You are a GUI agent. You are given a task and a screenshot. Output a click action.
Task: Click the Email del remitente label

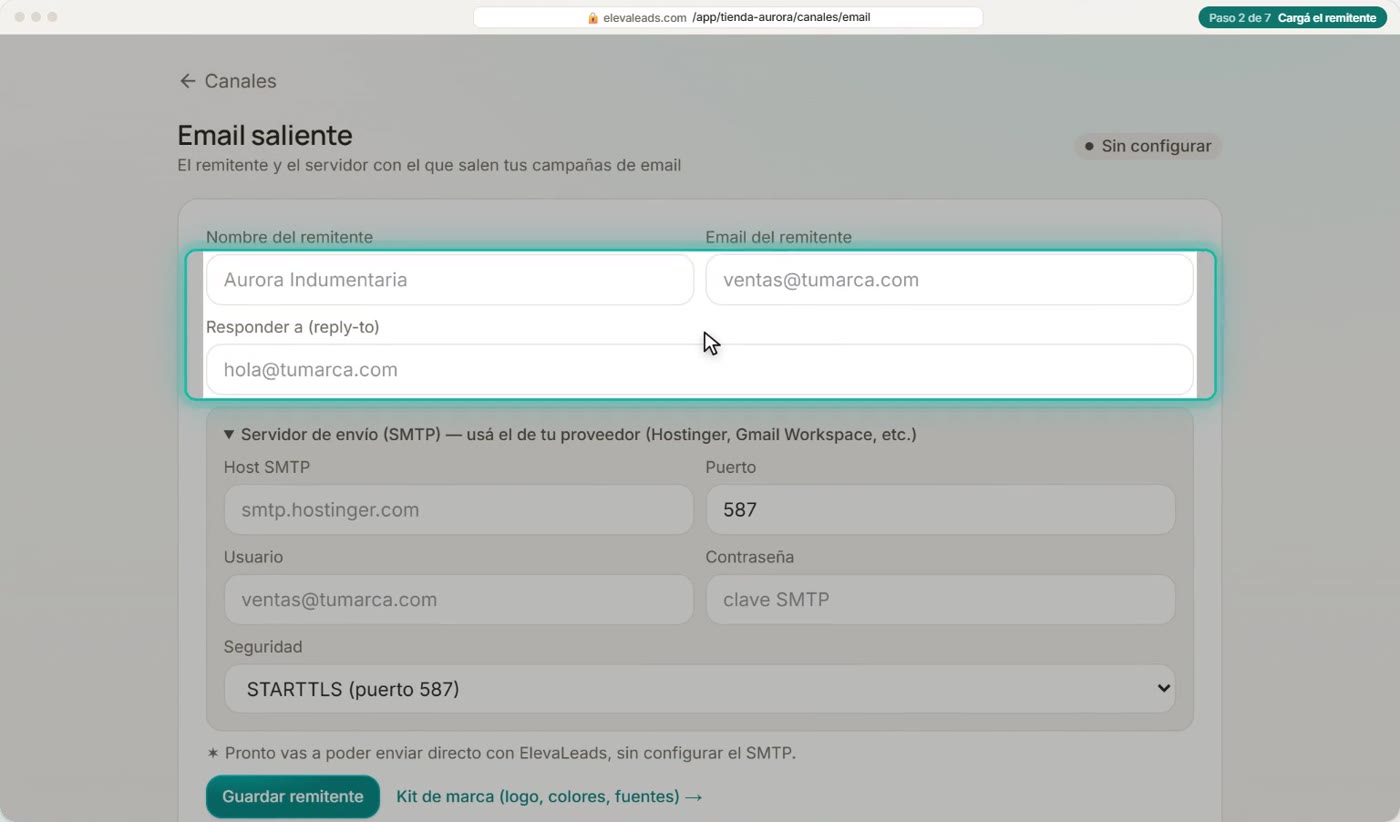779,237
